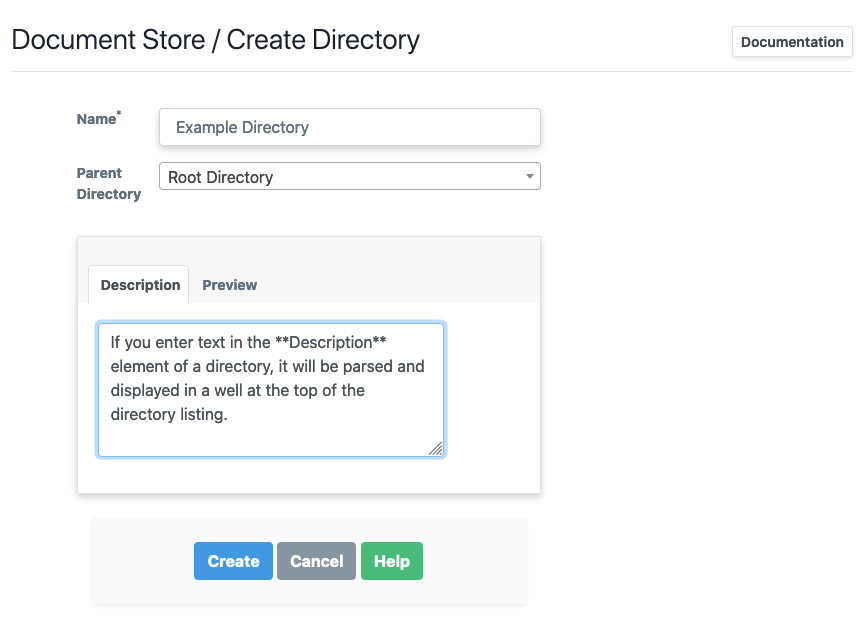Switch to the Preview tab
Image resolution: width=867 pixels, height=631 pixels.
point(229,285)
